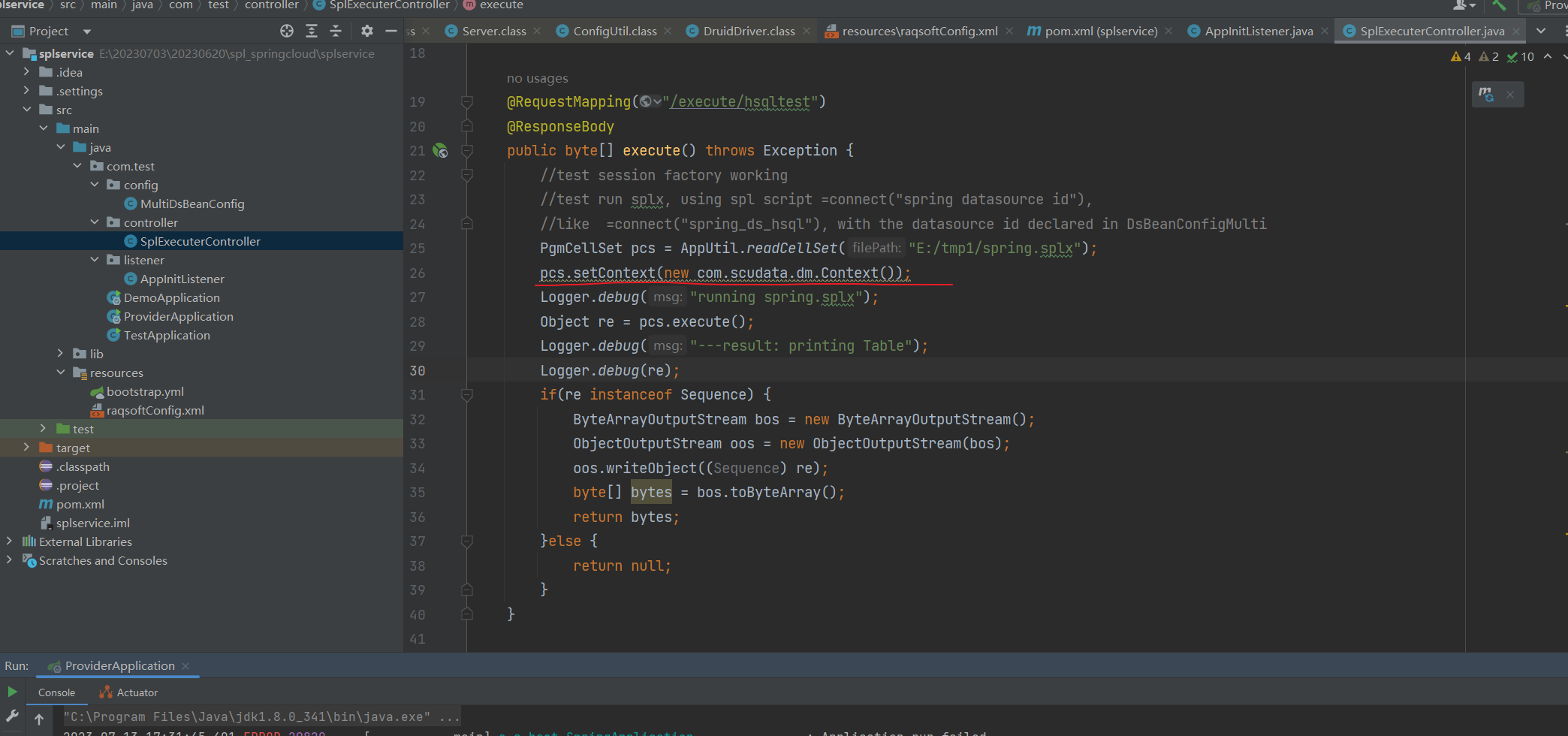
Task: Switch to pom.xml (splservice) tab
Action: (x=1100, y=31)
